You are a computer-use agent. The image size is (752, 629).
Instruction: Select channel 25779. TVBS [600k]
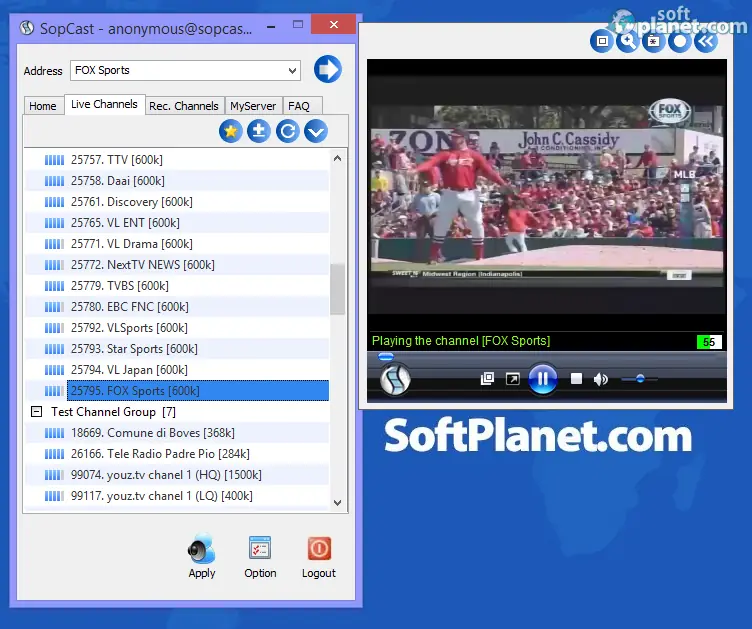[177, 286]
